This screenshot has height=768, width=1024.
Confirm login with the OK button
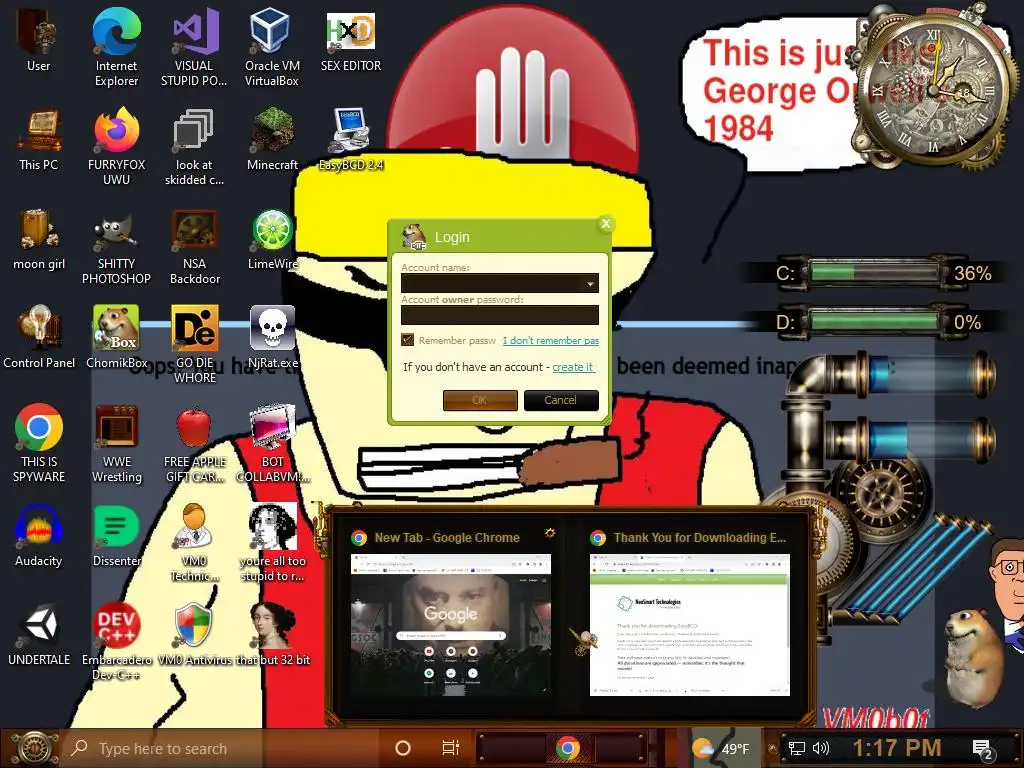480,400
